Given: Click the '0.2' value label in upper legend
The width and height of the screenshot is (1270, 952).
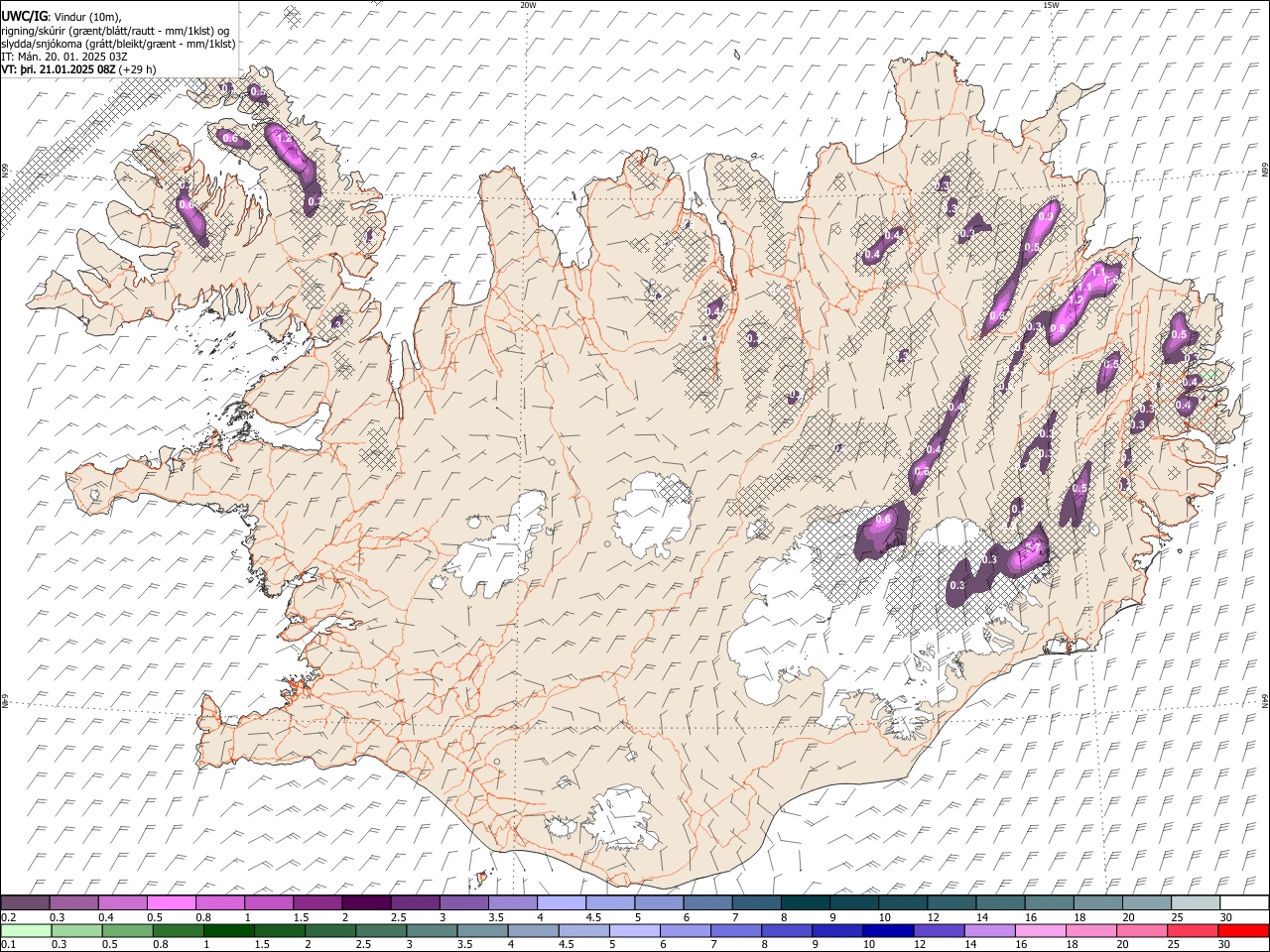Looking at the screenshot, I should coord(8,916).
